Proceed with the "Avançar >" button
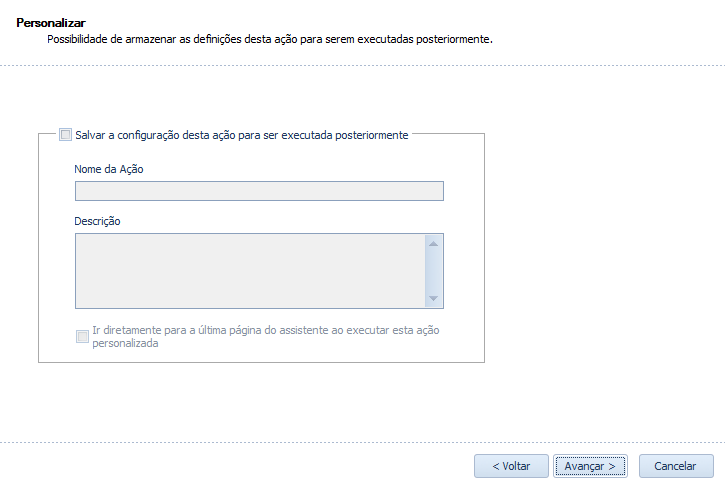This screenshot has width=725, height=488. coord(590,466)
